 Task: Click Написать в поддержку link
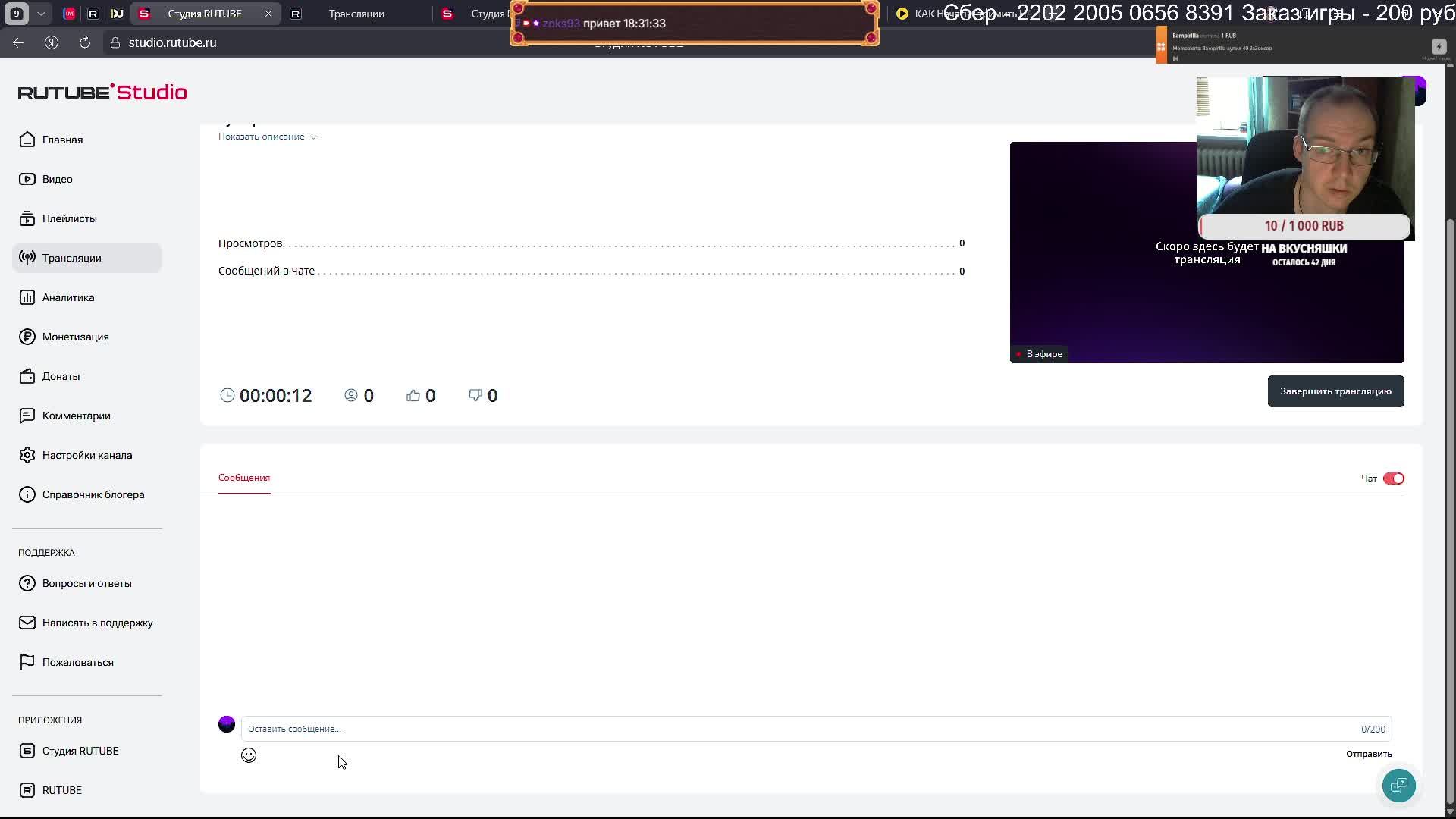[x=97, y=623]
